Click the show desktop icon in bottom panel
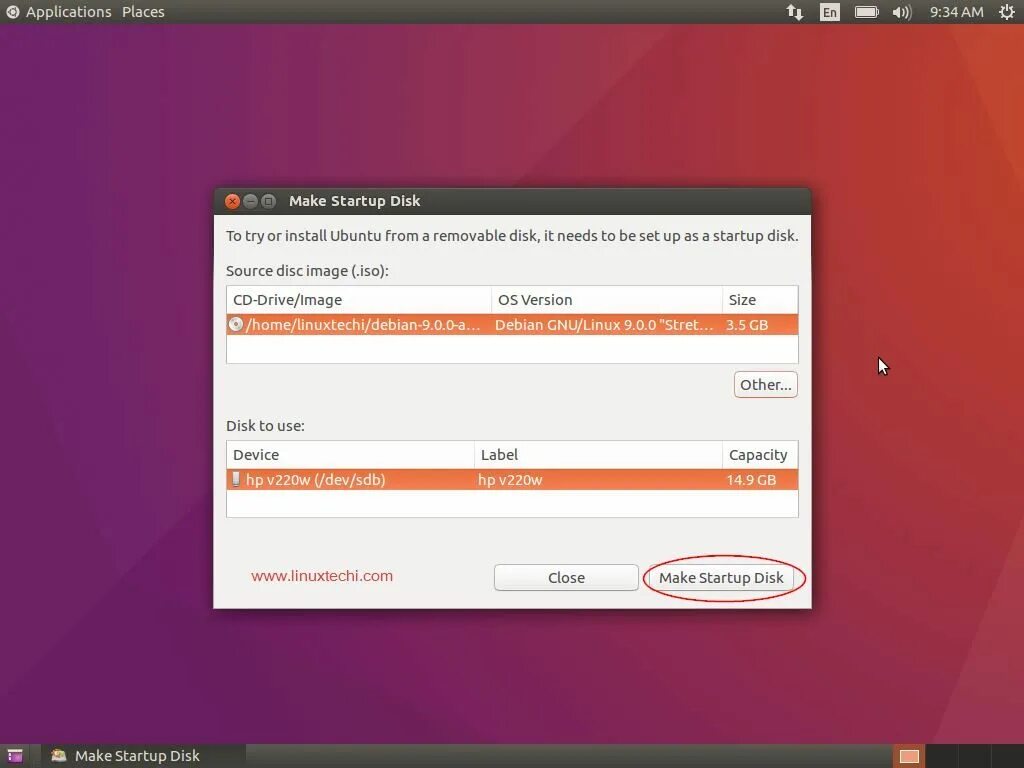Screen dimensions: 1024x768 [14, 756]
